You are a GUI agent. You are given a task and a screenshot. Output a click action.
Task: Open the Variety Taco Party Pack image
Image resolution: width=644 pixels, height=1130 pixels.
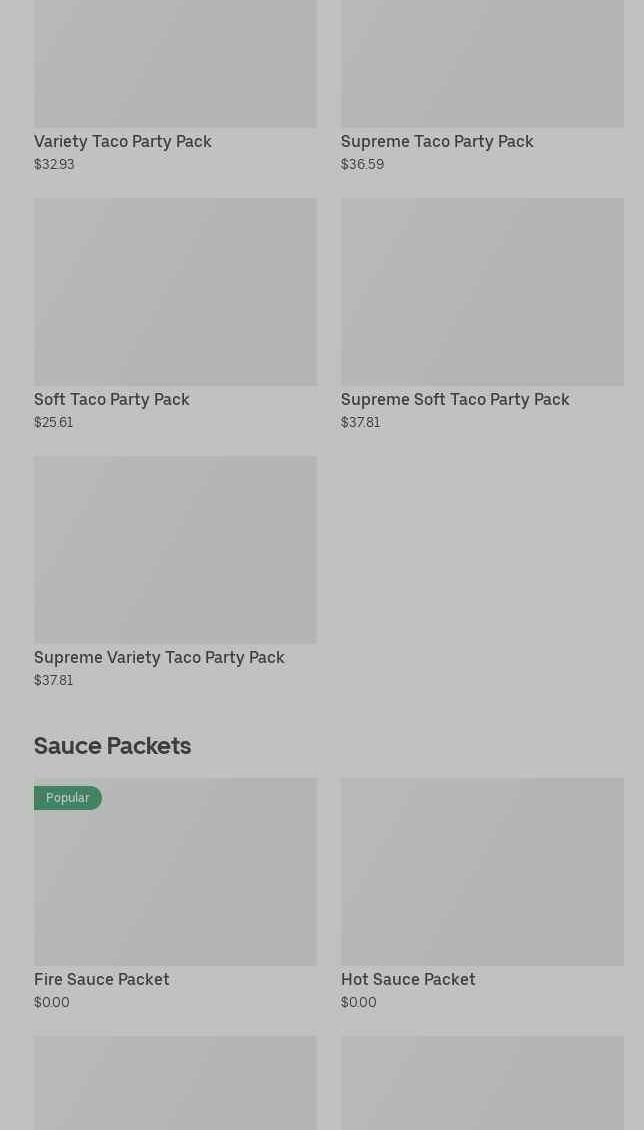click(x=175, y=63)
